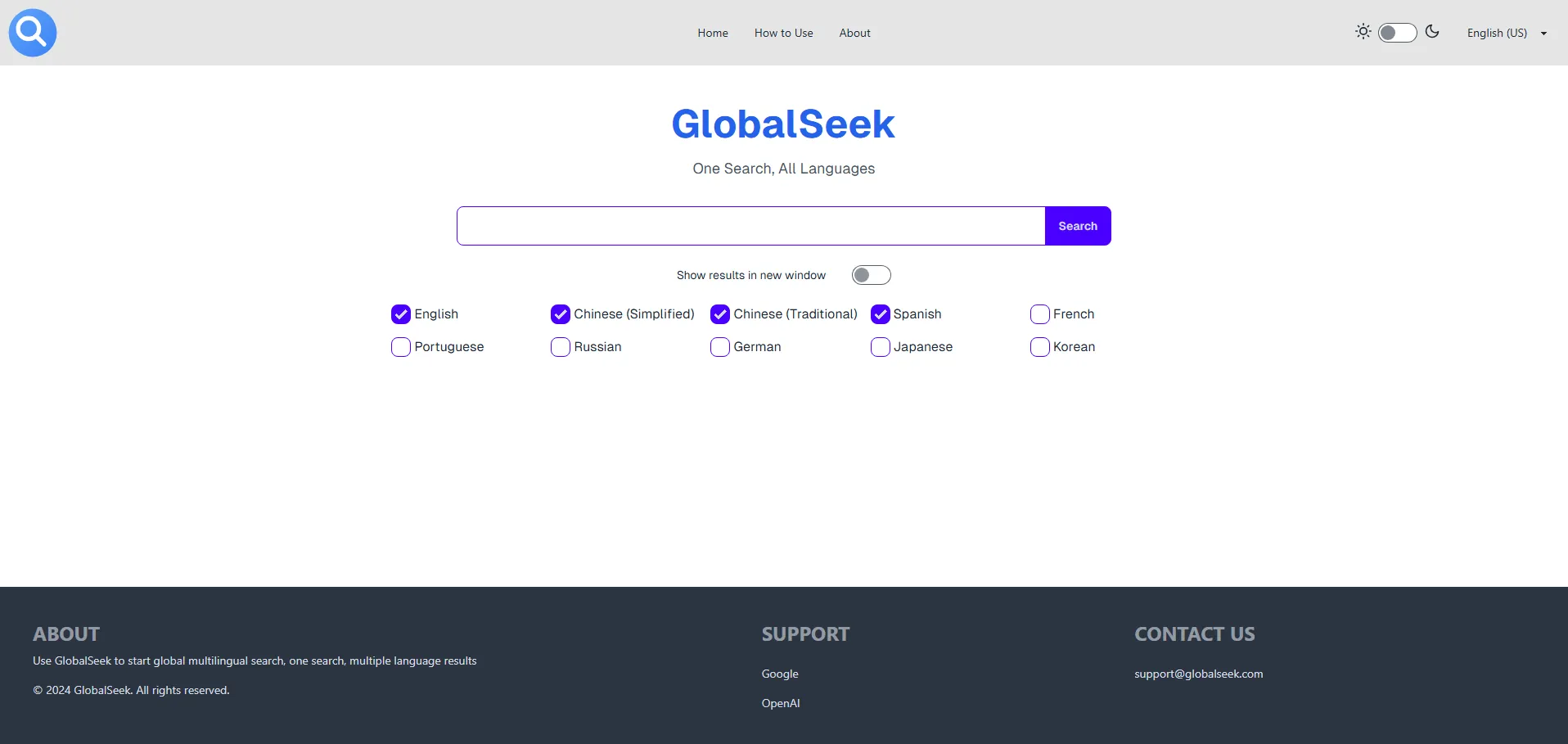Uncheck the Chinese (Simplified) checkbox
The image size is (1568, 744).
[561, 314]
